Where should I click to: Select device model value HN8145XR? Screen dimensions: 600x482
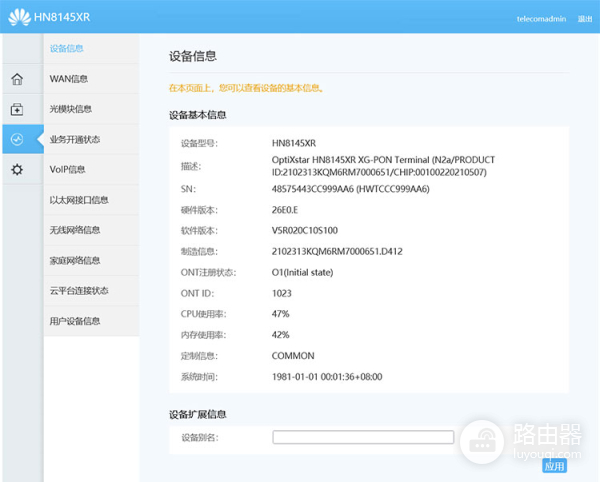click(x=294, y=143)
